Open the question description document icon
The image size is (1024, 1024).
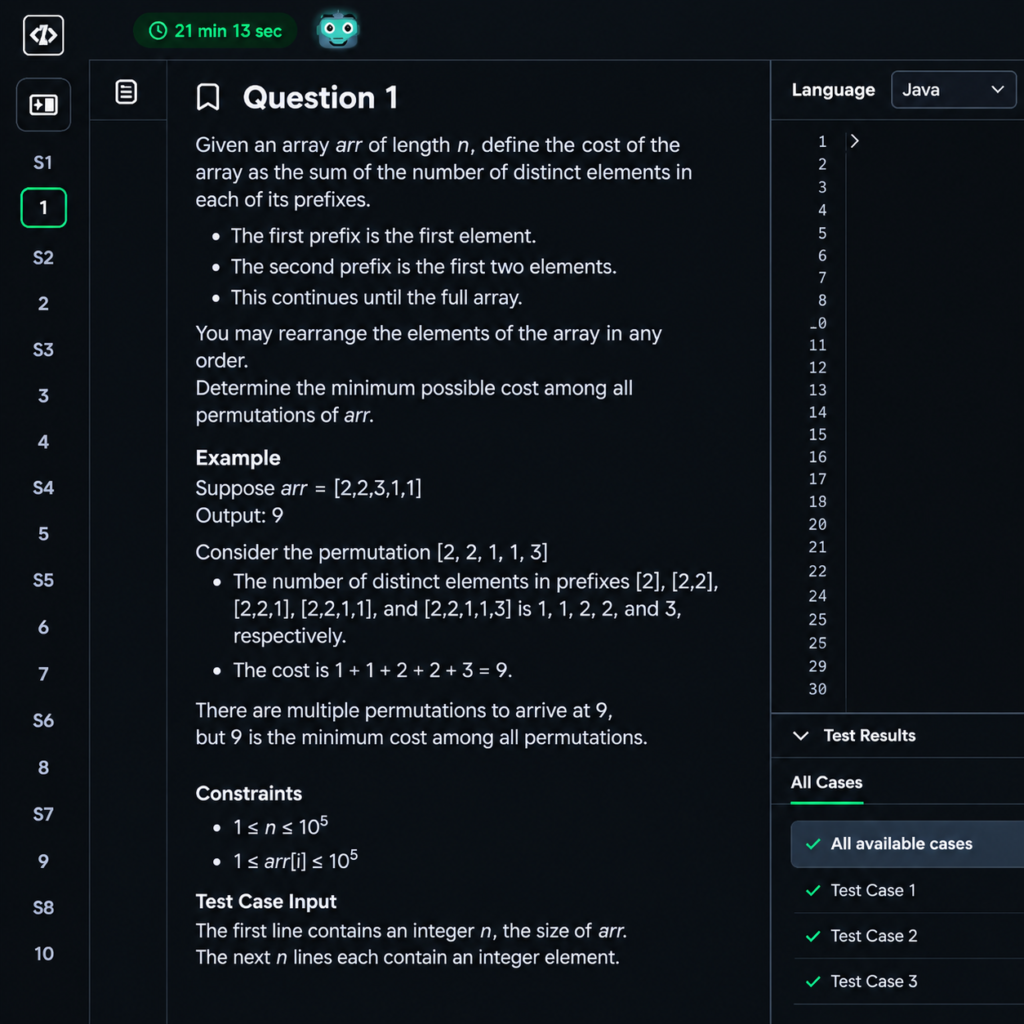(126, 92)
